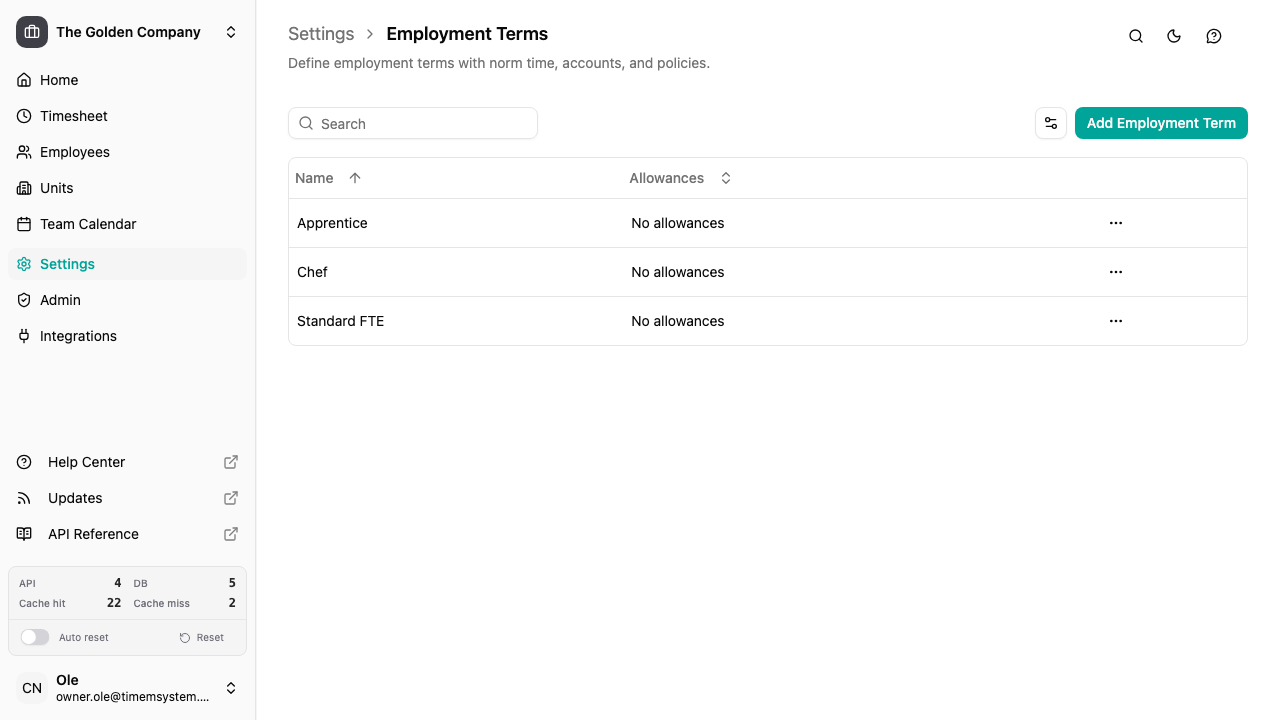Click the filter options icon near Add Employment Term
The height and width of the screenshot is (720, 1280).
[1050, 123]
